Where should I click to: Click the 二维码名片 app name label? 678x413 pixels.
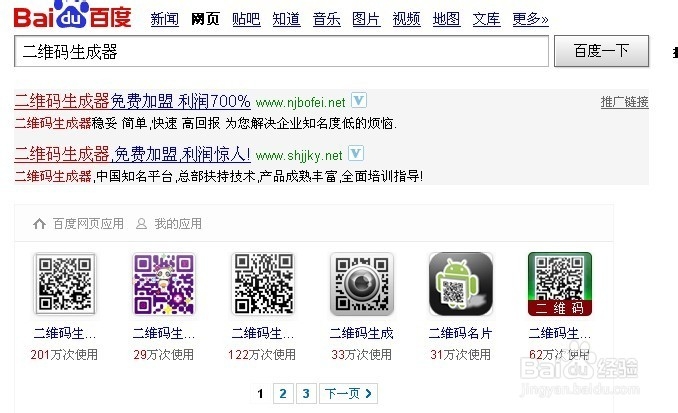pyautogui.click(x=461, y=333)
